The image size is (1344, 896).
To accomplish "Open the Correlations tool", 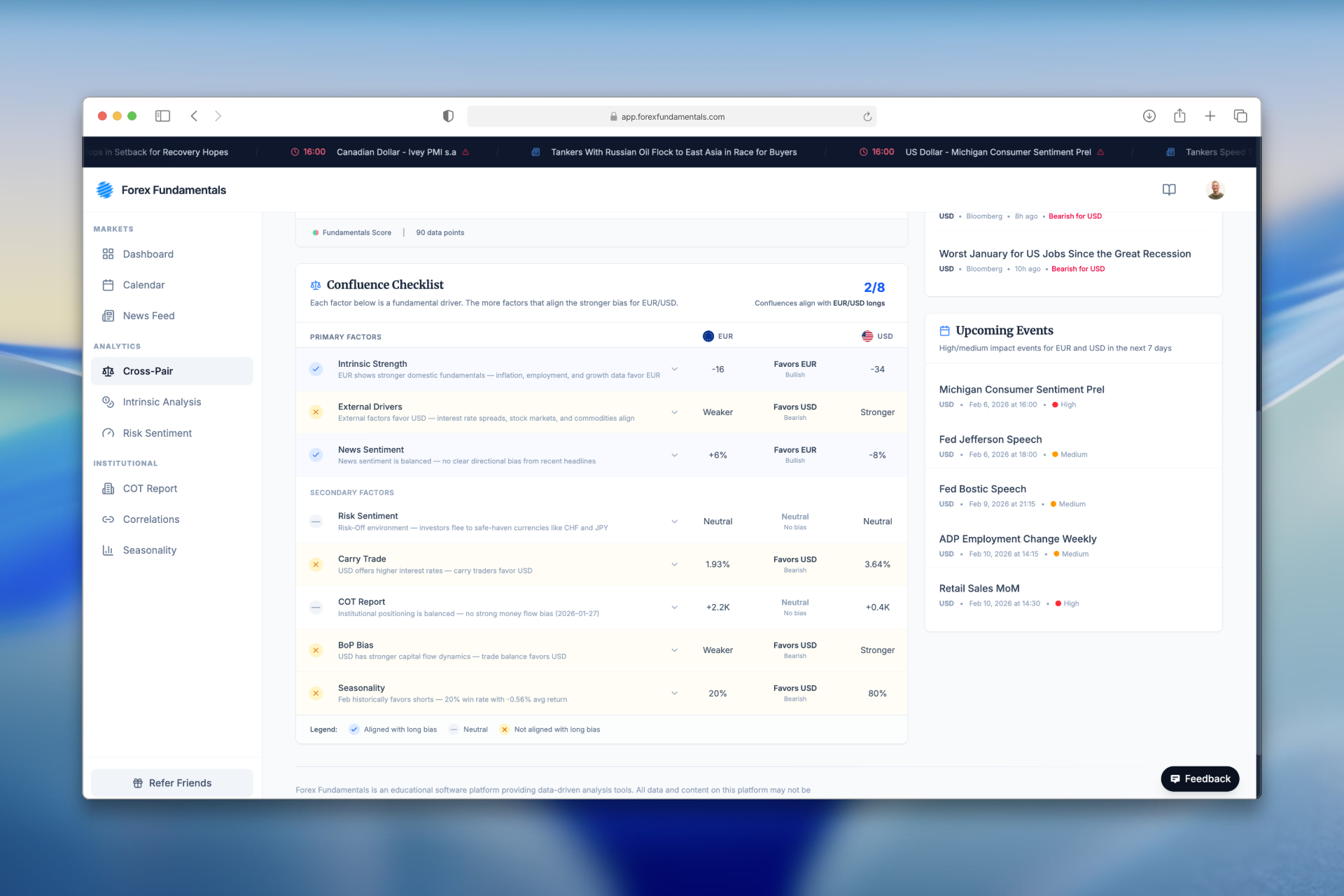I will click(x=151, y=519).
